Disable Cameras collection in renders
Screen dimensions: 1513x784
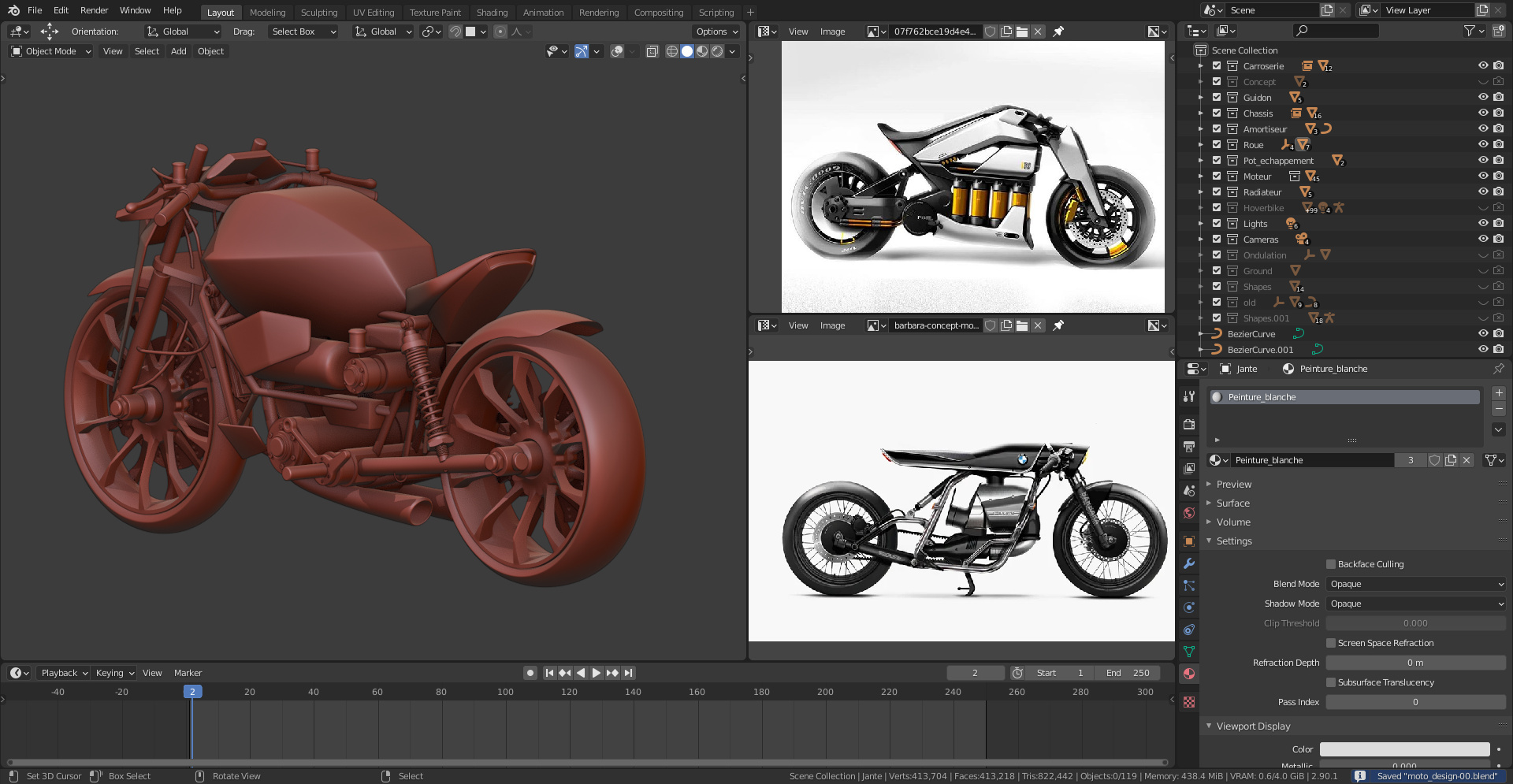[x=1498, y=240]
